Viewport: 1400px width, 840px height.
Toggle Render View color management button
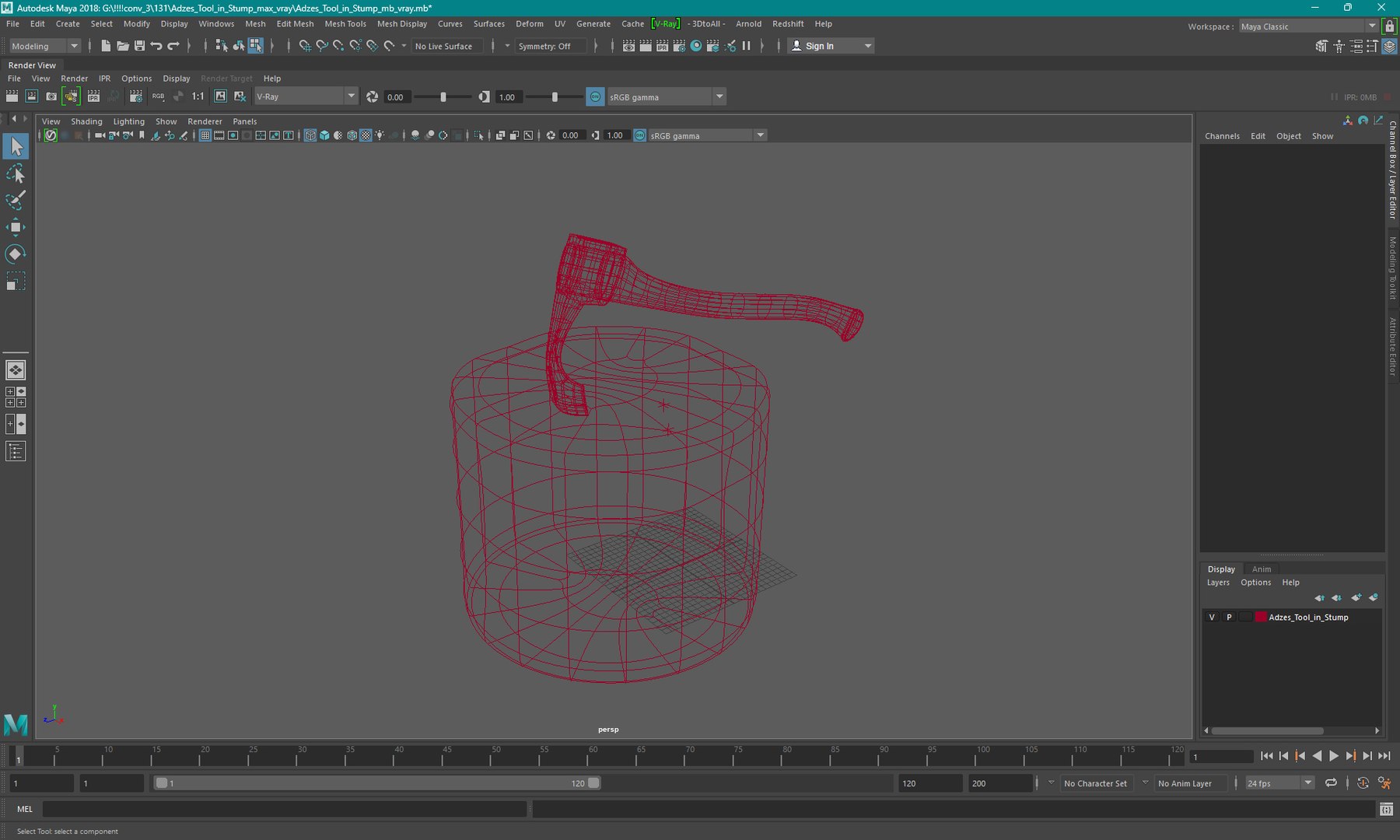point(595,96)
